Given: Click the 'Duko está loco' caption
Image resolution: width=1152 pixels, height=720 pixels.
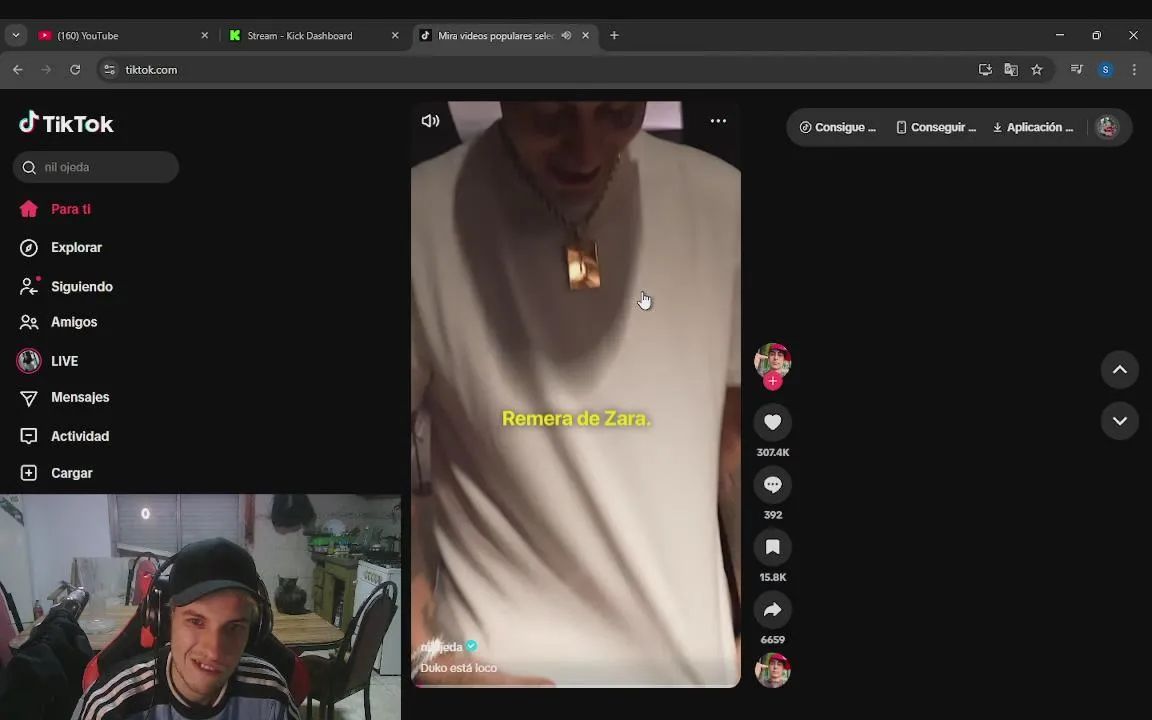Looking at the screenshot, I should coord(458,668).
